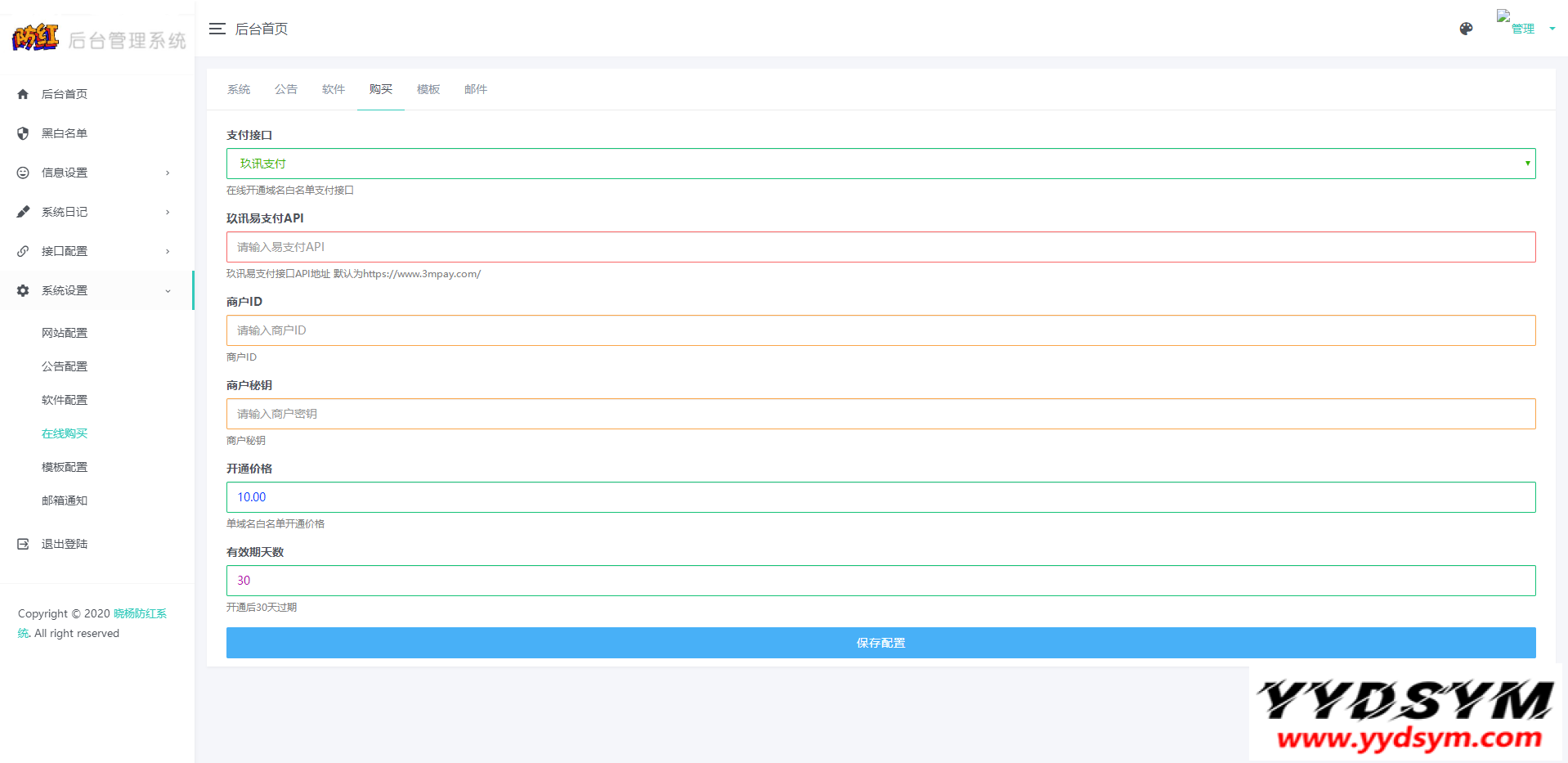Screen dimensions: 1568x763
Task: Select 网站配置 in the sidebar
Action: [65, 333]
